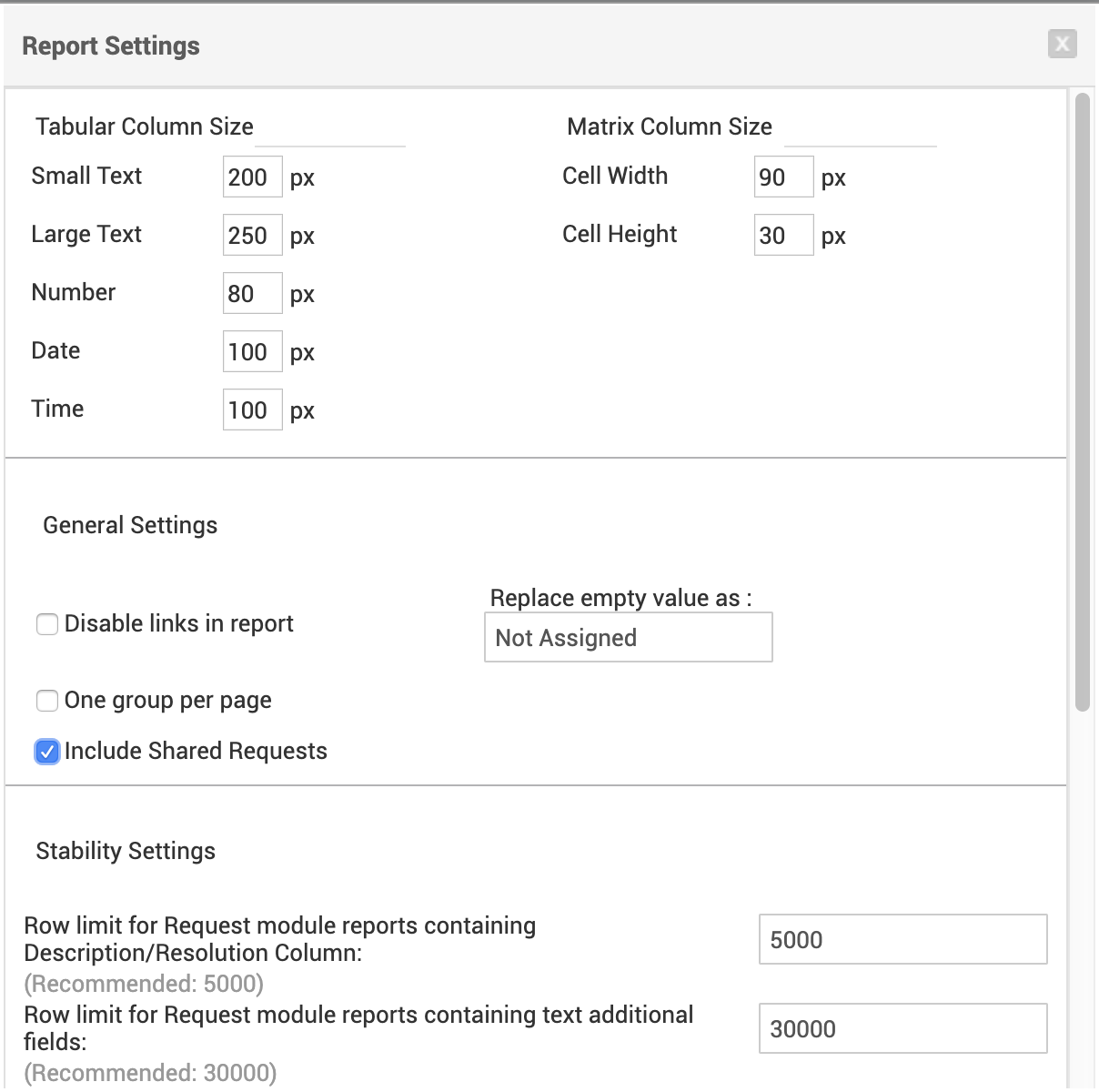
Task: Click the Stability Settings section heading
Action: [x=126, y=851]
